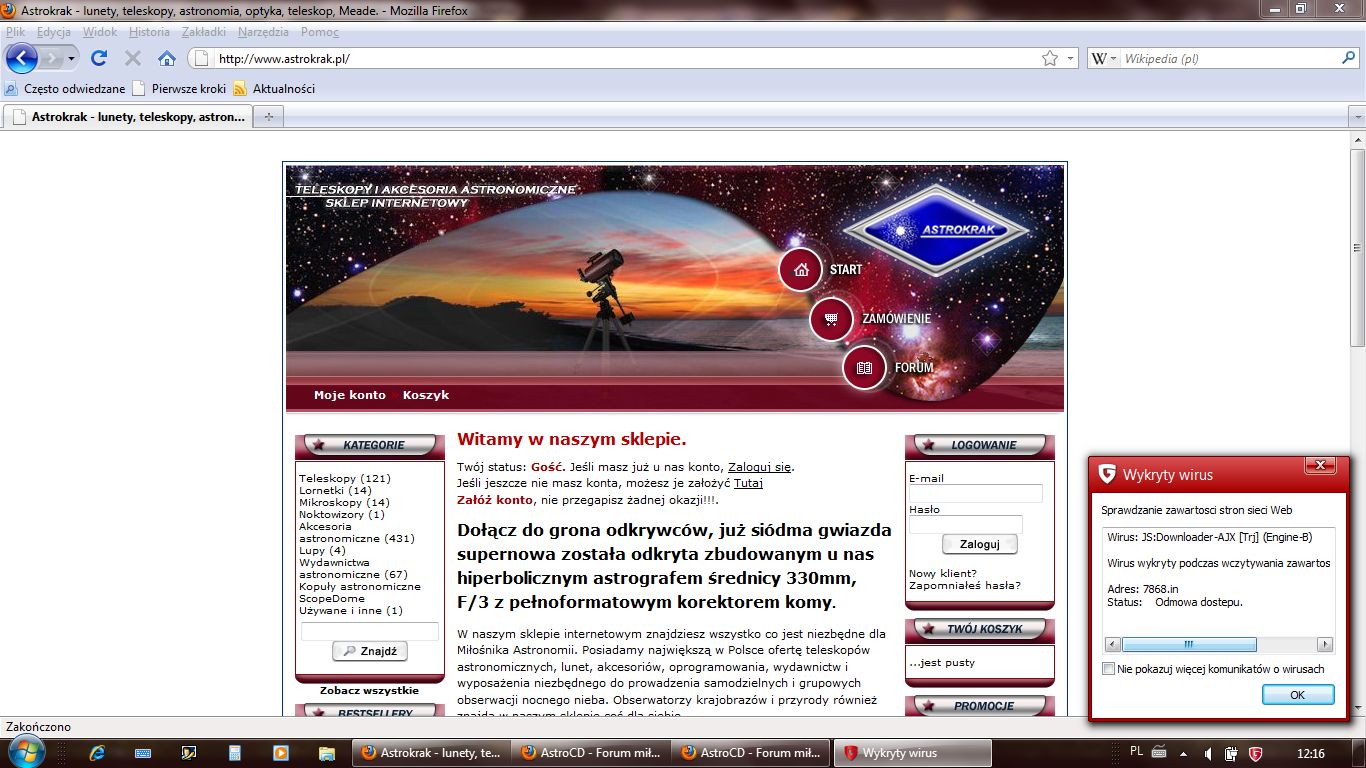1366x768 pixels.
Task: Open the Zakładki menu
Action: click(x=204, y=32)
